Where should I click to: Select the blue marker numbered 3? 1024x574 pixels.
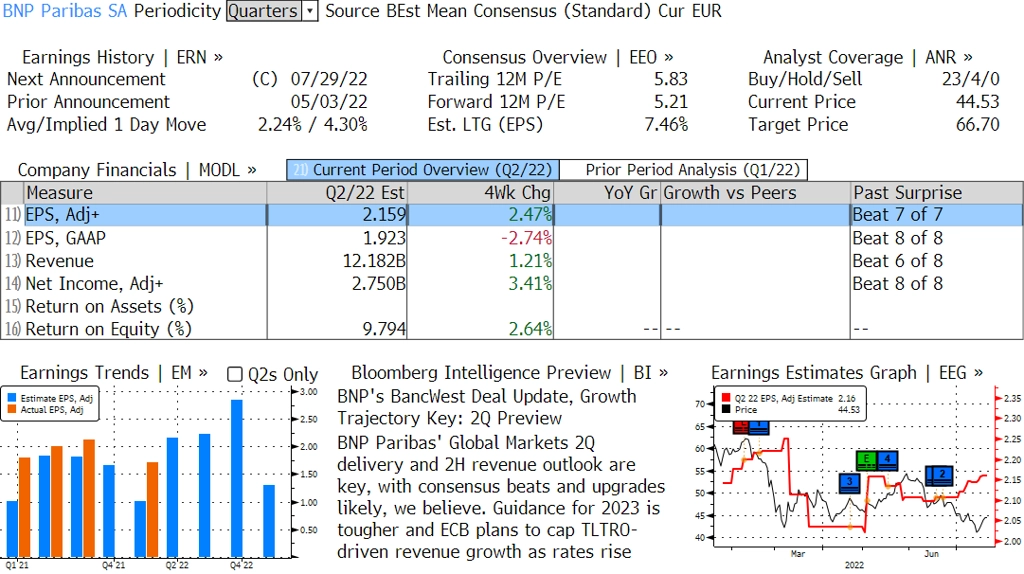coord(850,483)
